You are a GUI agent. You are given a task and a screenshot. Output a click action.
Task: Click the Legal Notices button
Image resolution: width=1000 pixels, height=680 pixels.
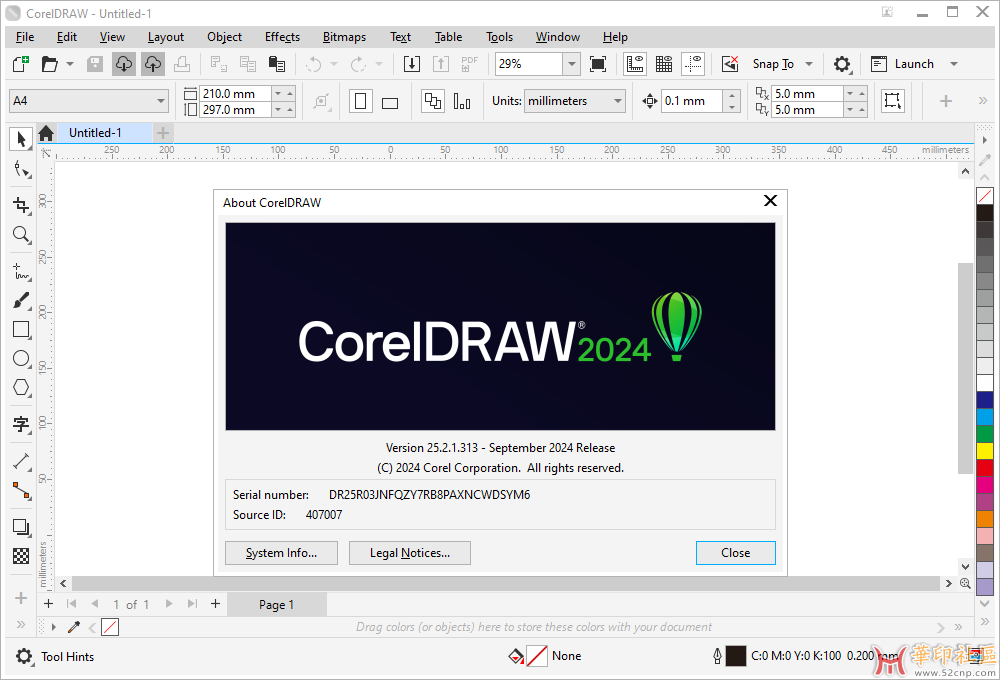click(409, 553)
